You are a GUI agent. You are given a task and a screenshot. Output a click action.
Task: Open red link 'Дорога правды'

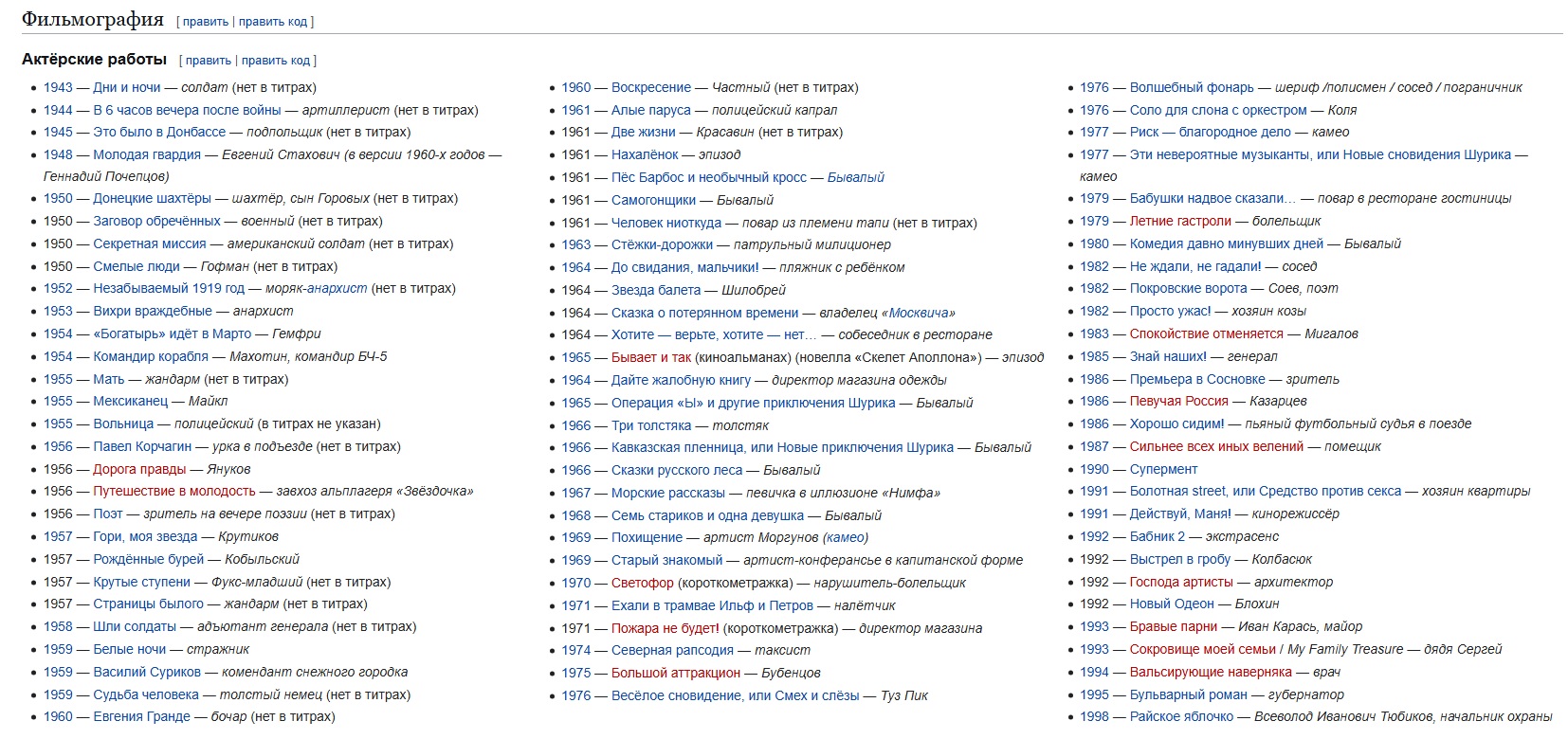click(140, 469)
